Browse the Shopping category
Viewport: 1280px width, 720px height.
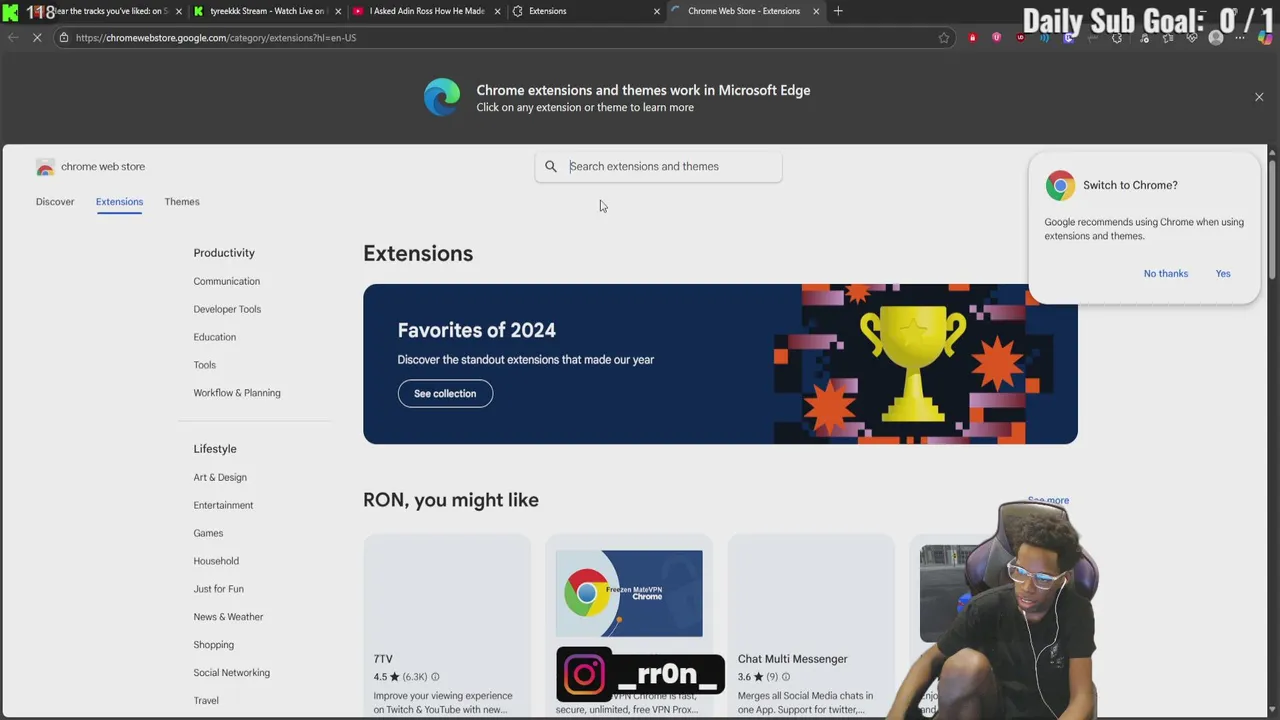click(213, 646)
